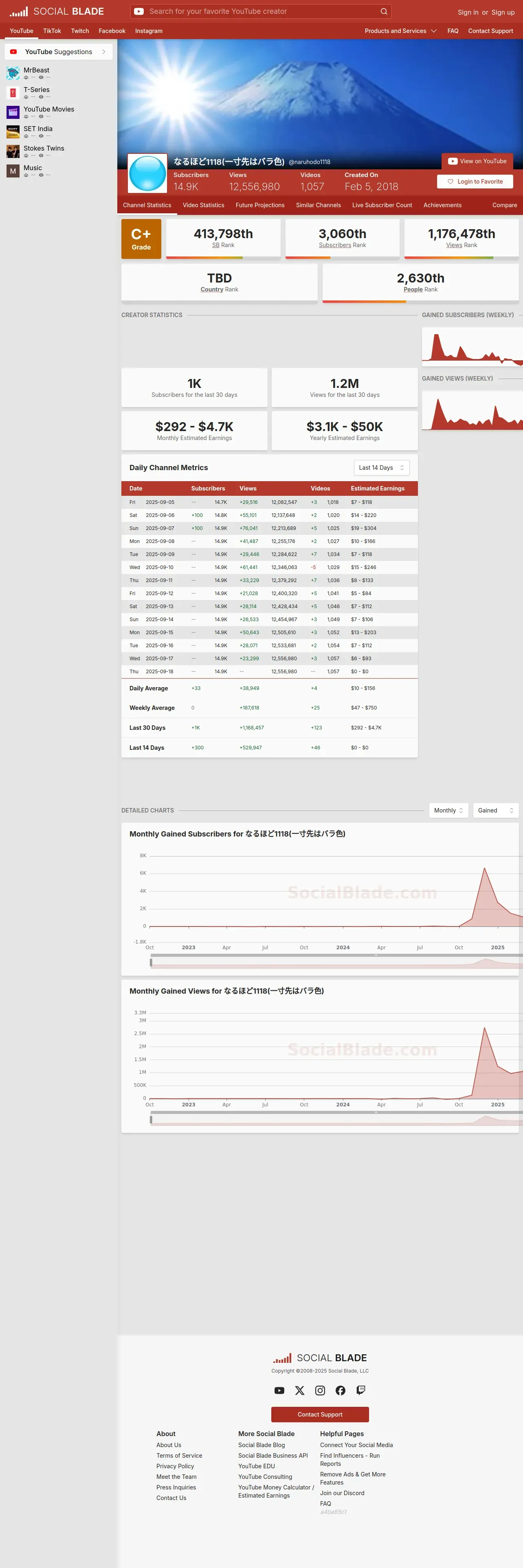The width and height of the screenshot is (523, 1568).
Task: Open the Terms of Service footer link
Action: [179, 1455]
